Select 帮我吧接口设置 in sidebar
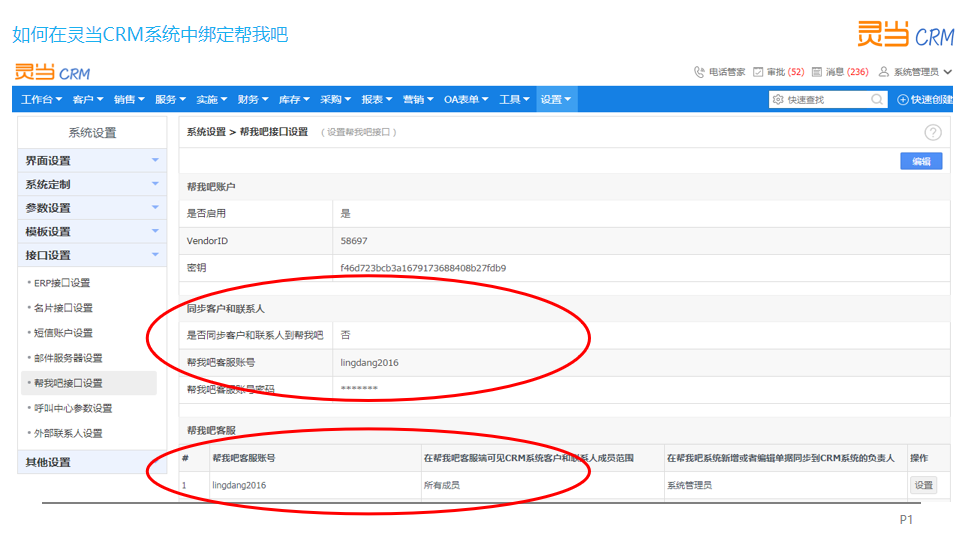Screen dimensions: 963x540 89,383
